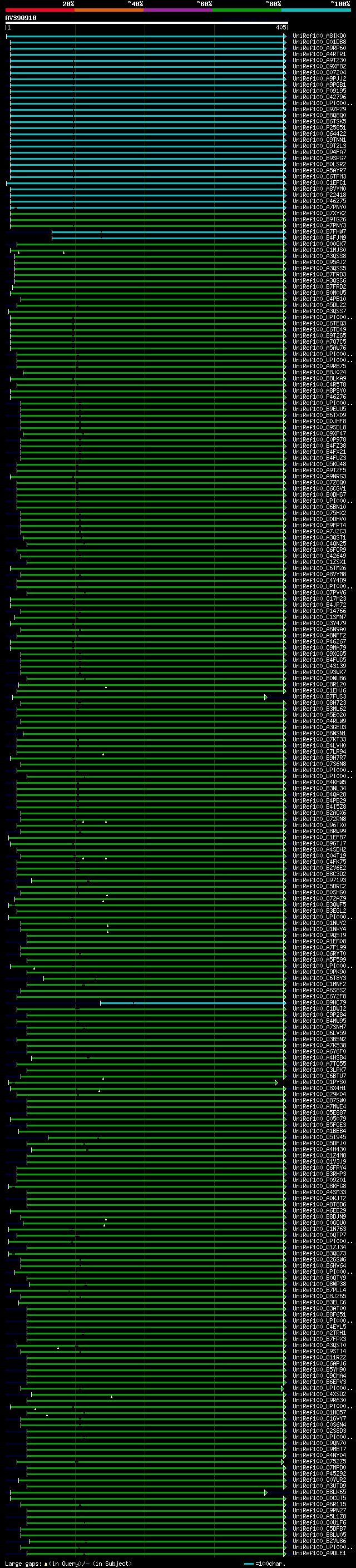Select hit label UniRef100_Q00GK7
Image resolution: width=356 pixels, height=1568 pixels.
pyautogui.click(x=319, y=244)
